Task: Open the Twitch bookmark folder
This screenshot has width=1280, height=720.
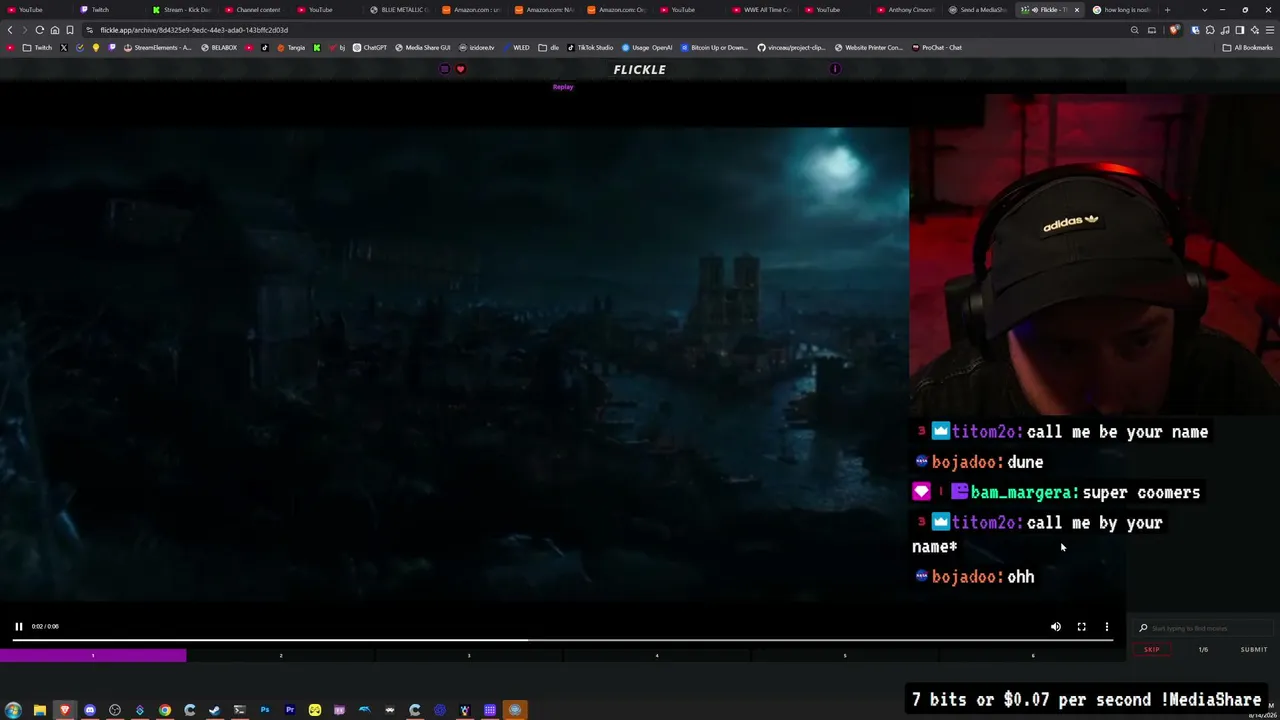Action: (x=38, y=48)
